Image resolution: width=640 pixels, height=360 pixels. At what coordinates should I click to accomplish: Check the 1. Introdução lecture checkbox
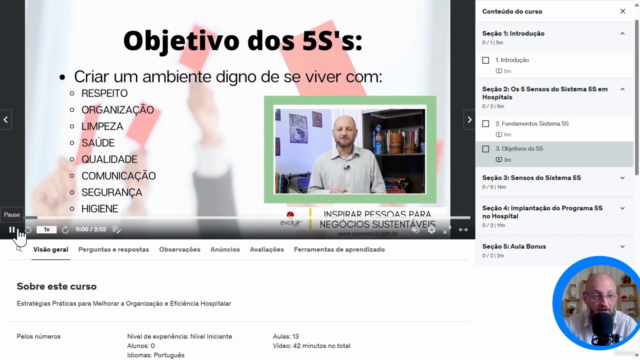[485, 60]
